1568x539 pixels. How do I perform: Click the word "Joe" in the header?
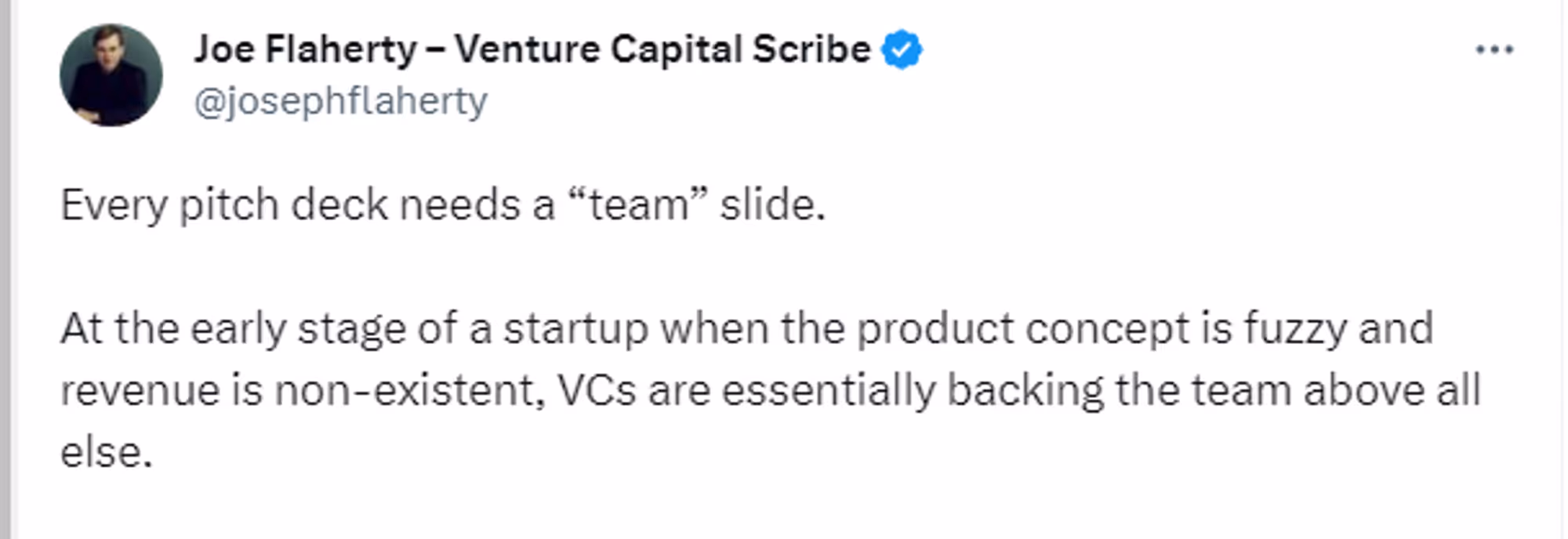[224, 50]
